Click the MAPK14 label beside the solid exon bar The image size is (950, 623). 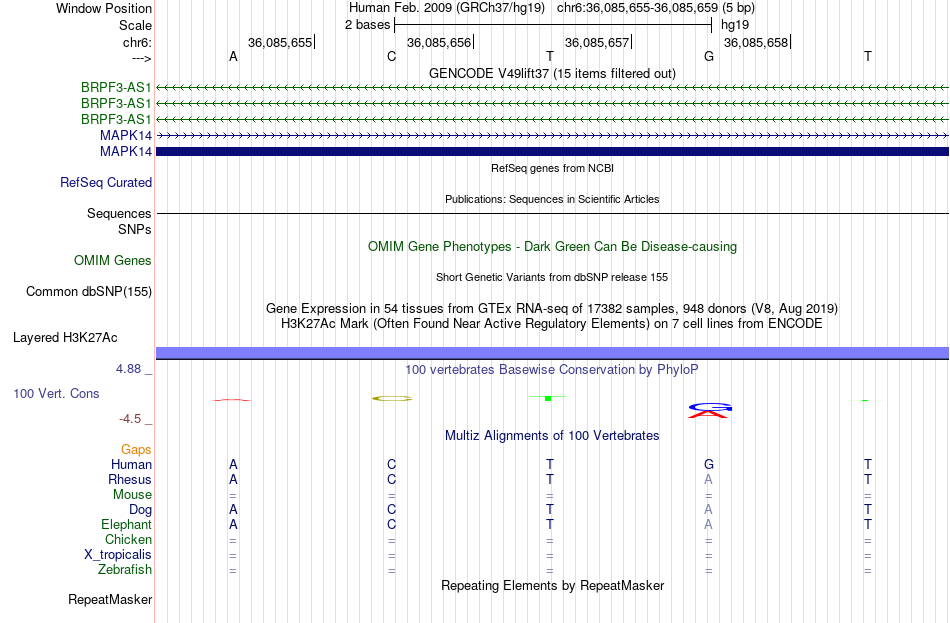(126, 152)
